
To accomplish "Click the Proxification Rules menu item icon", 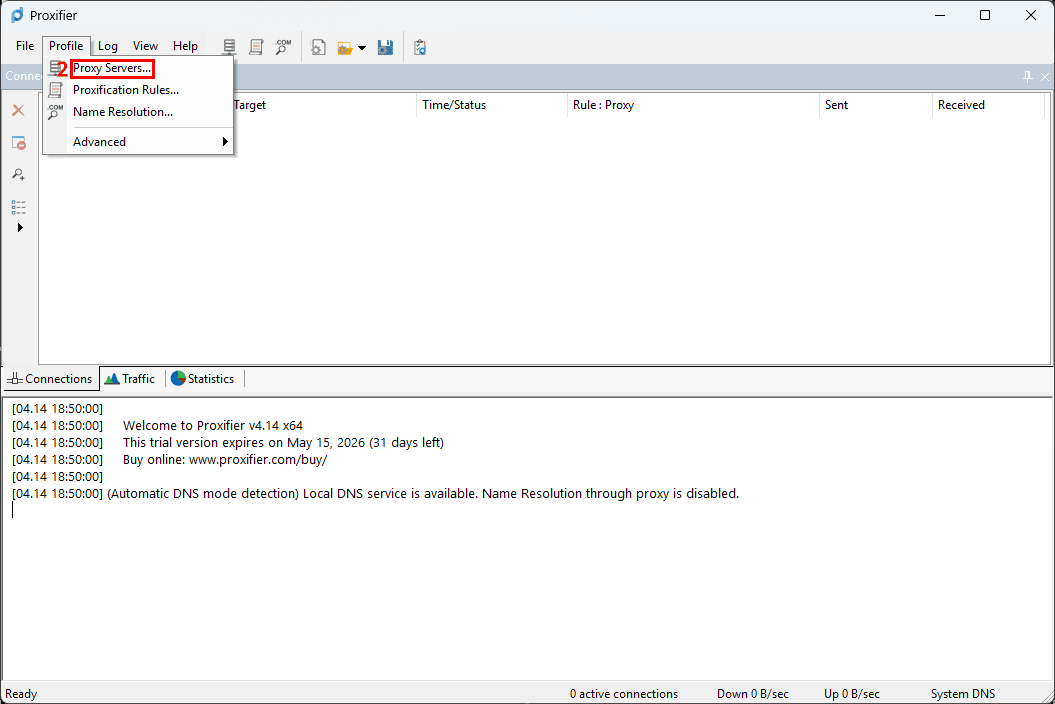I will click(x=56, y=90).
